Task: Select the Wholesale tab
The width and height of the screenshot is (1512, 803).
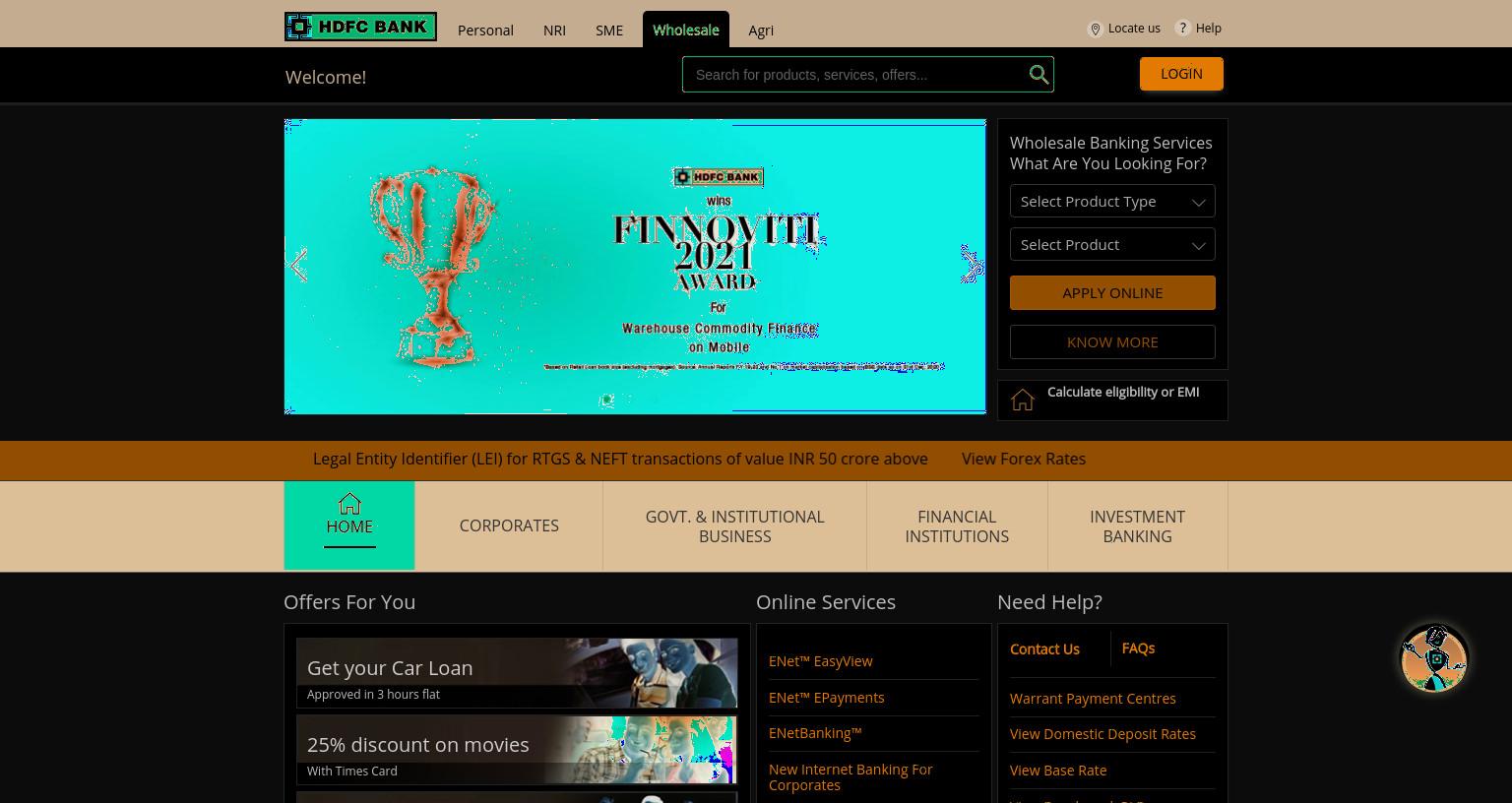Action: 686,30
